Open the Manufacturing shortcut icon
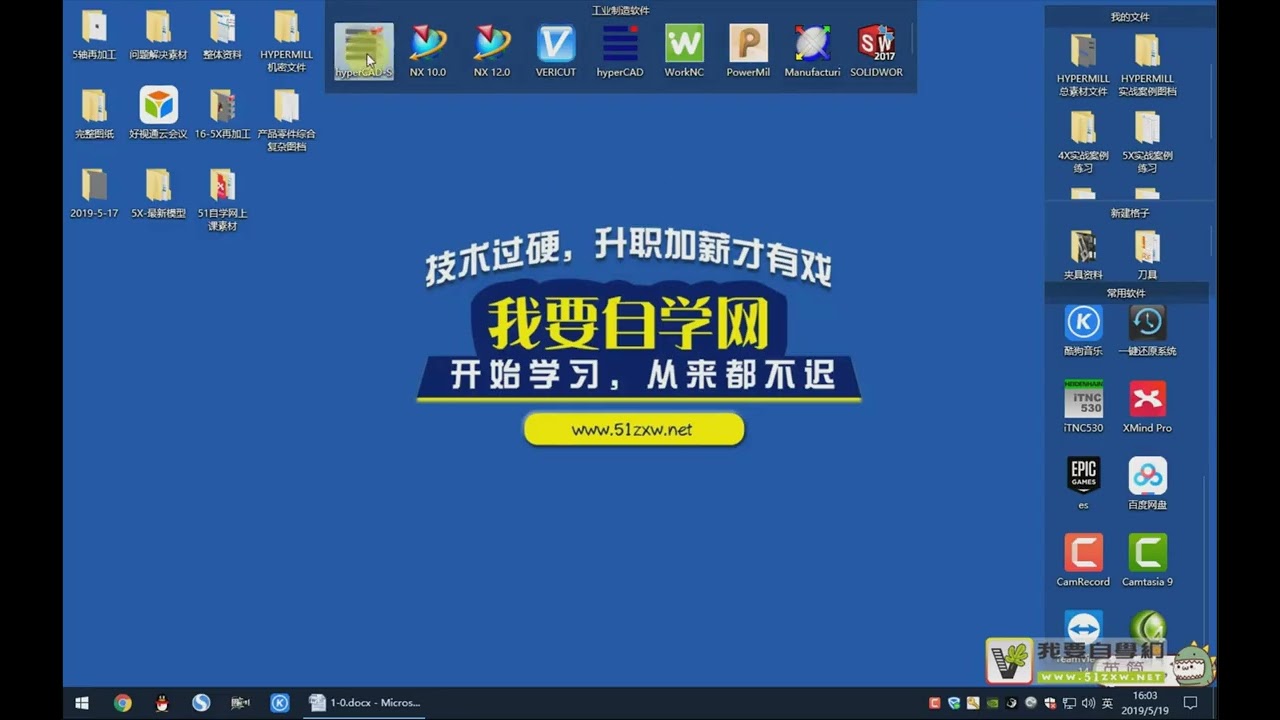Image resolution: width=1280 pixels, height=720 pixels. pyautogui.click(x=812, y=51)
